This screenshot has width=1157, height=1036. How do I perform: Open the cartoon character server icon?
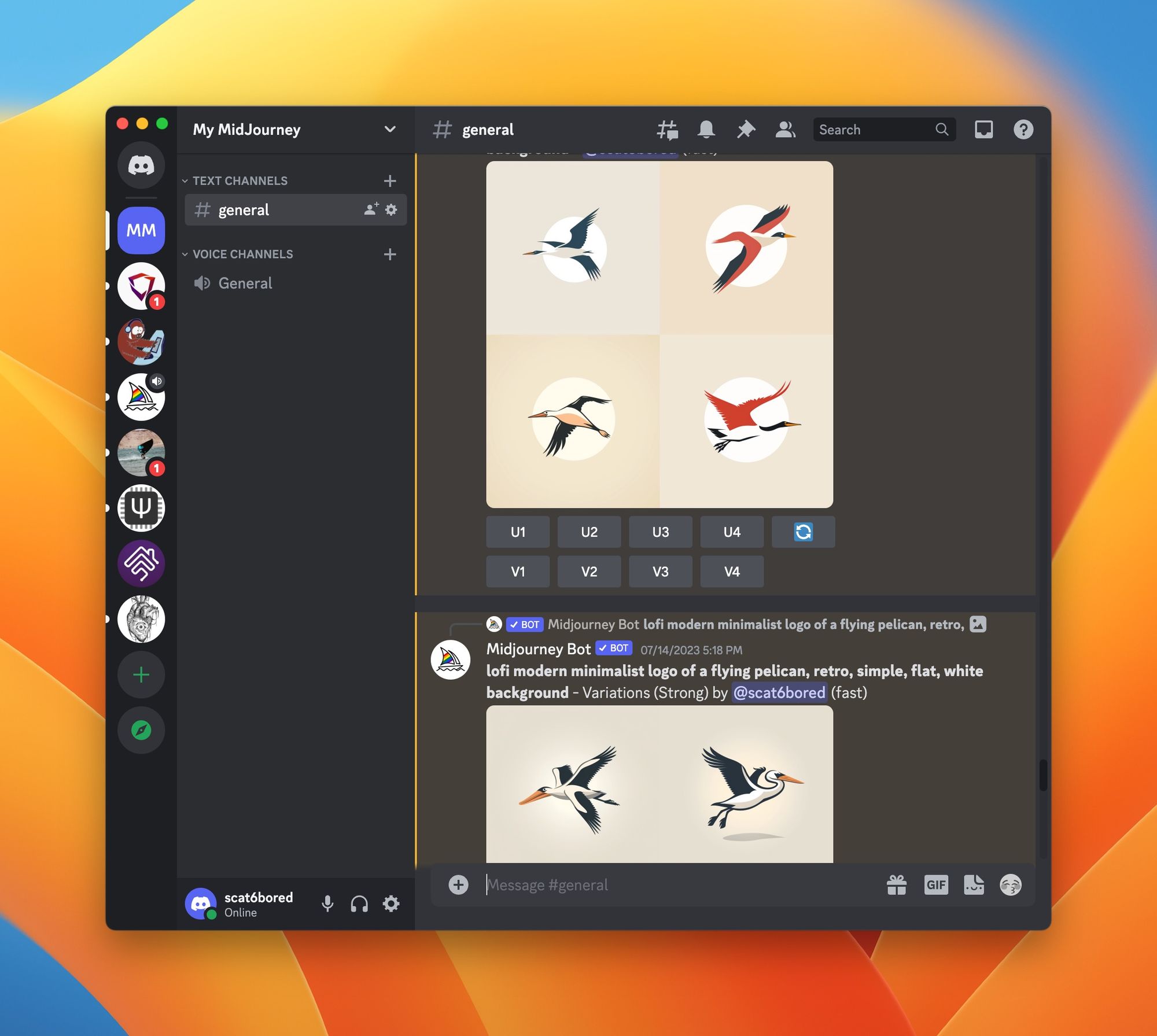coord(141,341)
